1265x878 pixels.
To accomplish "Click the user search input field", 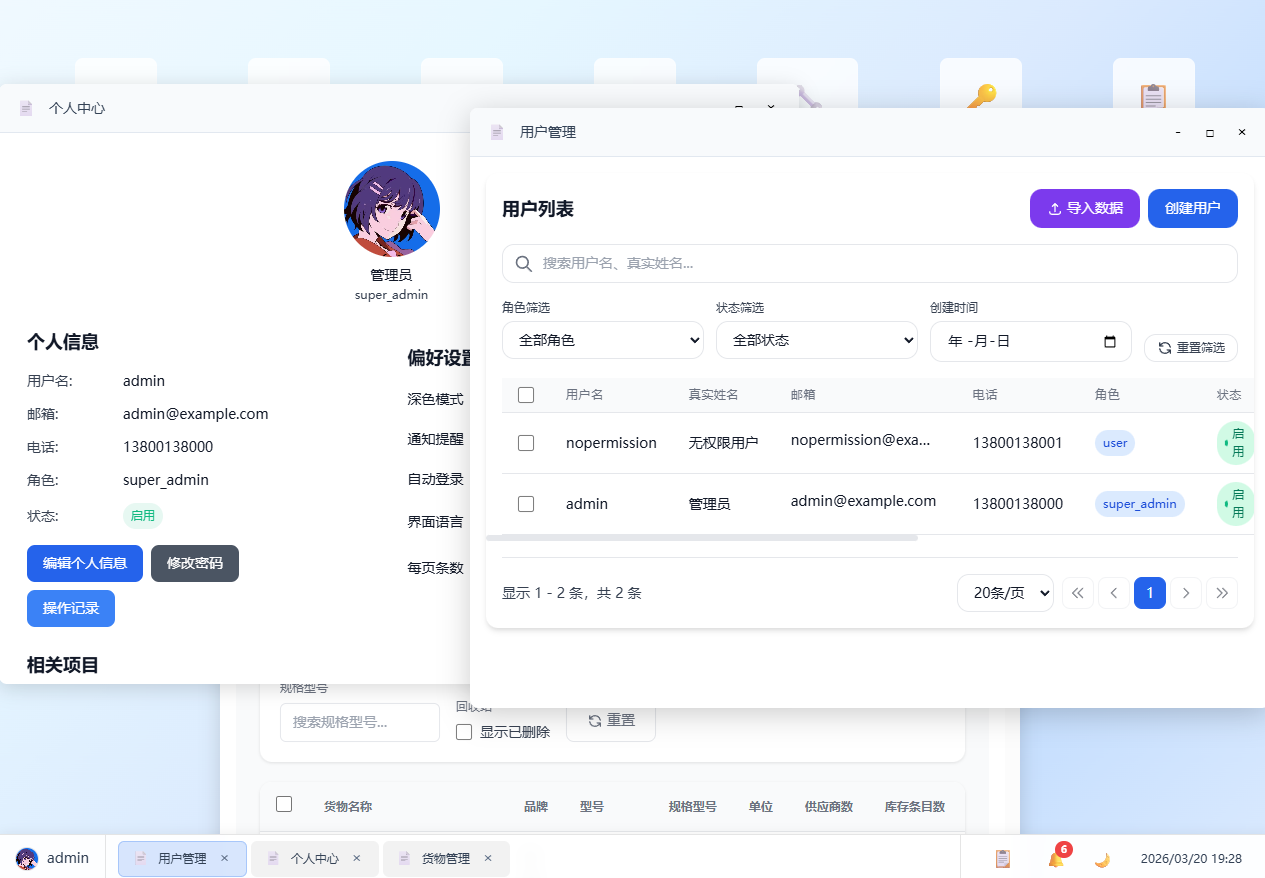I will tap(868, 263).
